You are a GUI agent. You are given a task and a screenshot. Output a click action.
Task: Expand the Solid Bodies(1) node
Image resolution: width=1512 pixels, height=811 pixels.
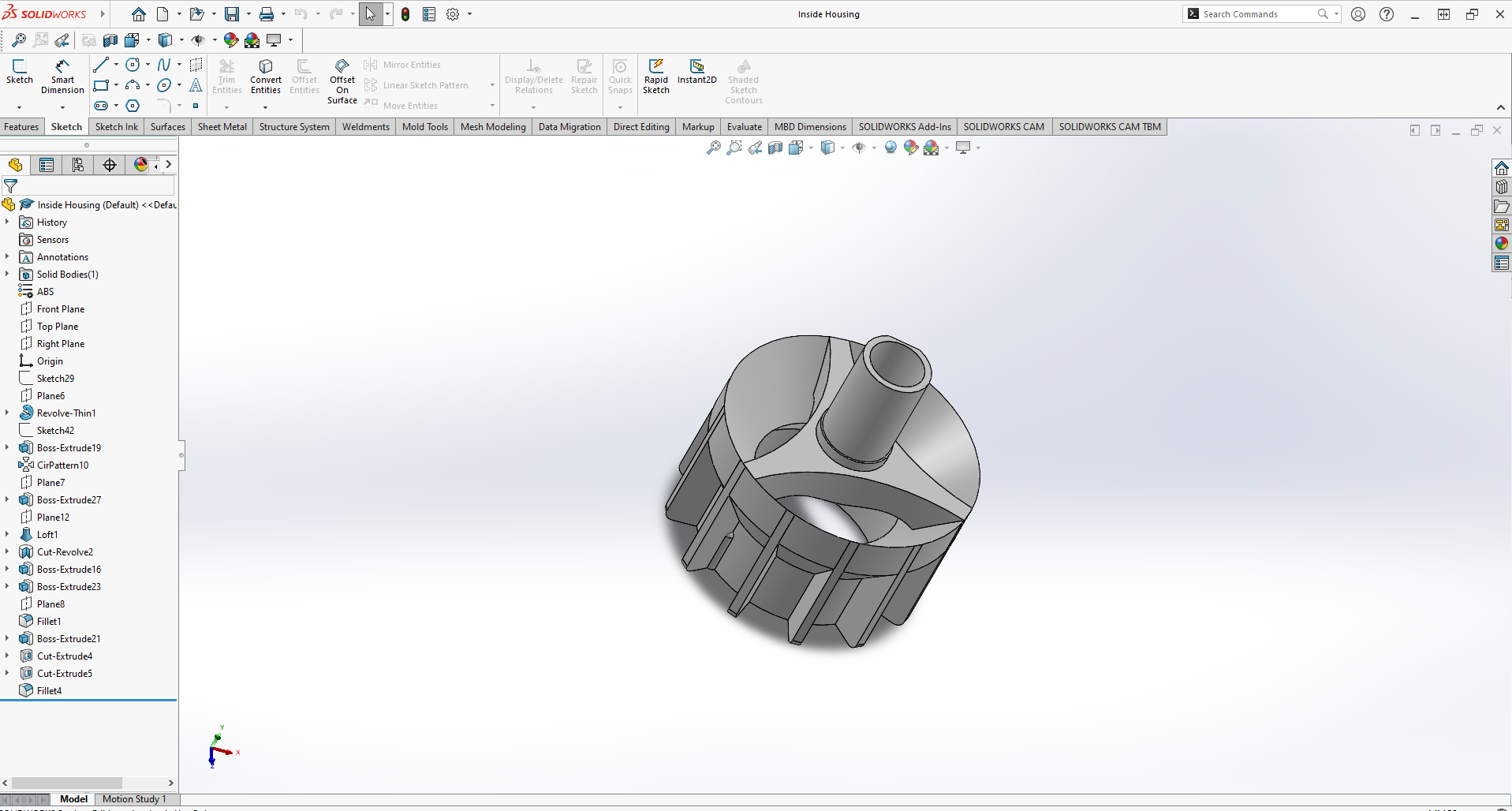(7, 275)
